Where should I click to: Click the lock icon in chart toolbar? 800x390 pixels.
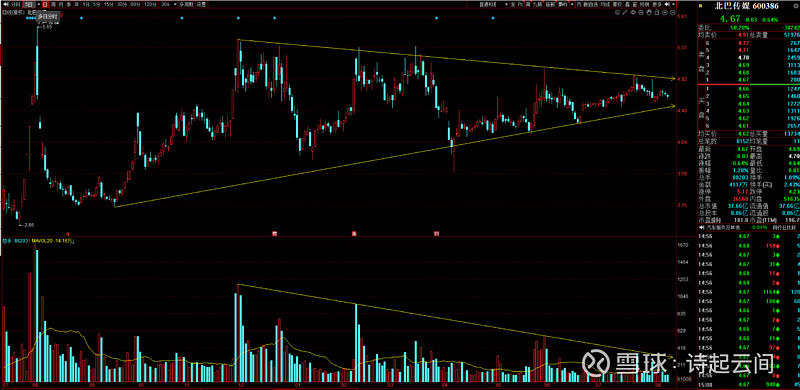657,13
